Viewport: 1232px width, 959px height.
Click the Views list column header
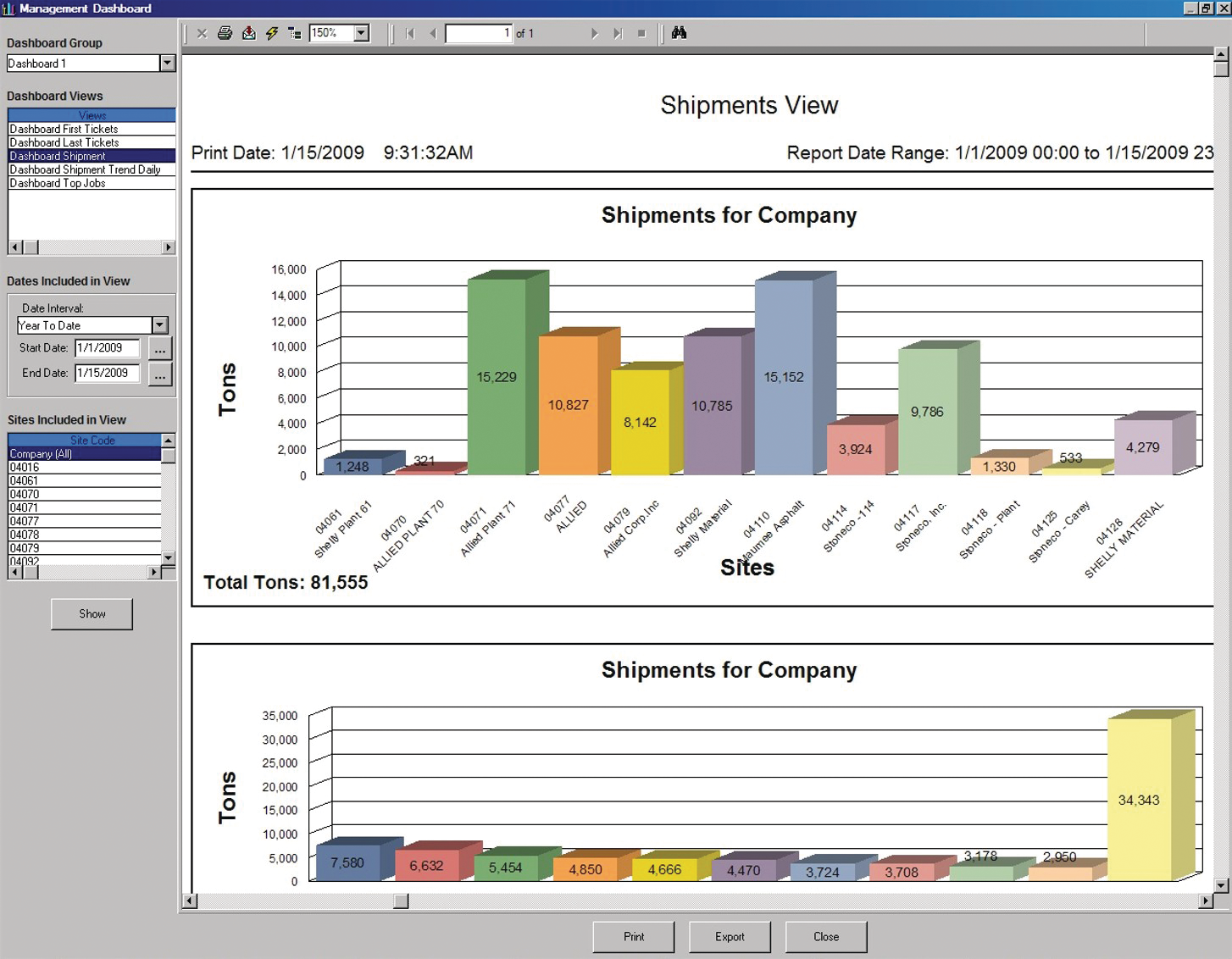pos(92,115)
